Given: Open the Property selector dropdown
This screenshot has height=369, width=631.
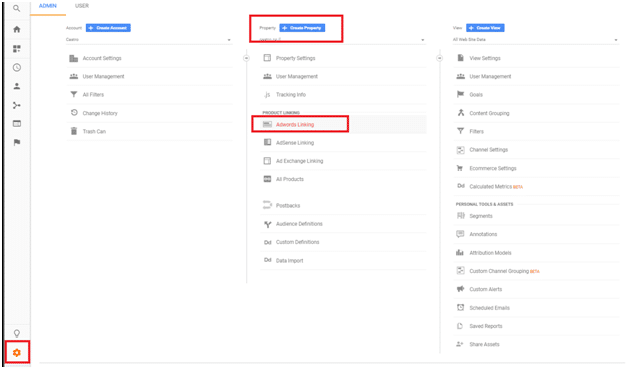Looking at the screenshot, I should coord(342,40).
